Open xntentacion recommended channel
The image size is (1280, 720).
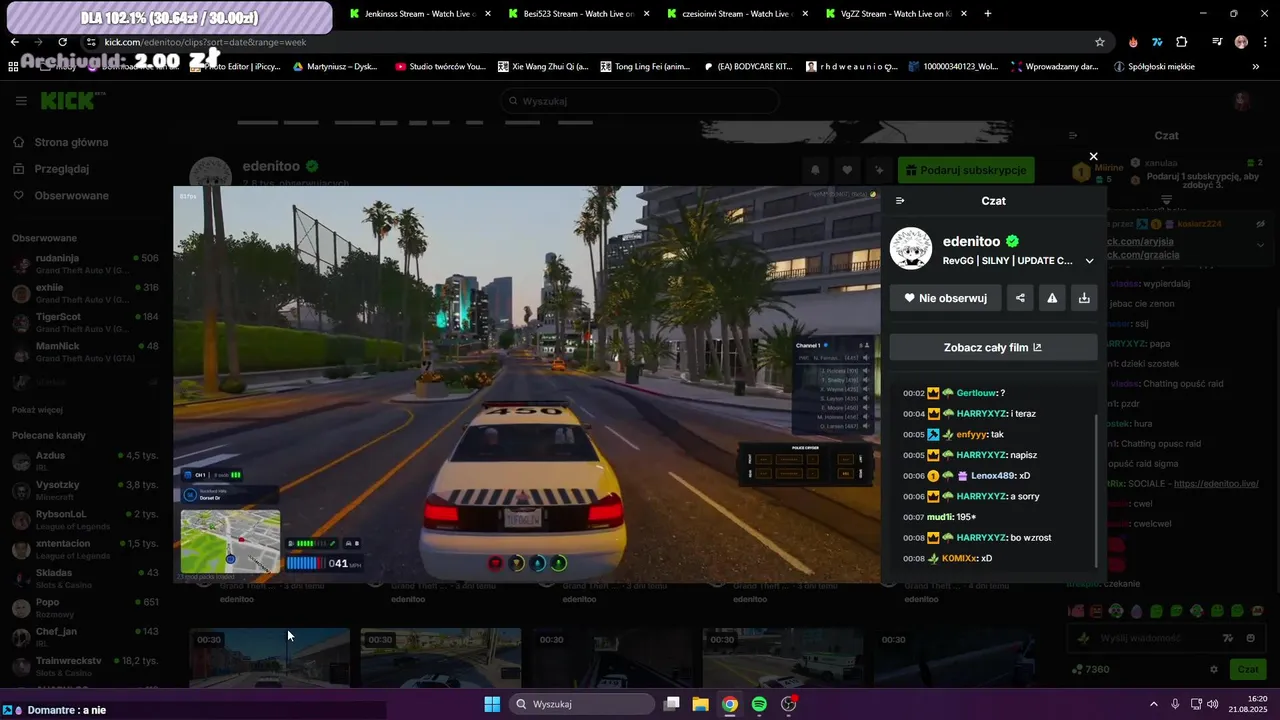[85, 549]
